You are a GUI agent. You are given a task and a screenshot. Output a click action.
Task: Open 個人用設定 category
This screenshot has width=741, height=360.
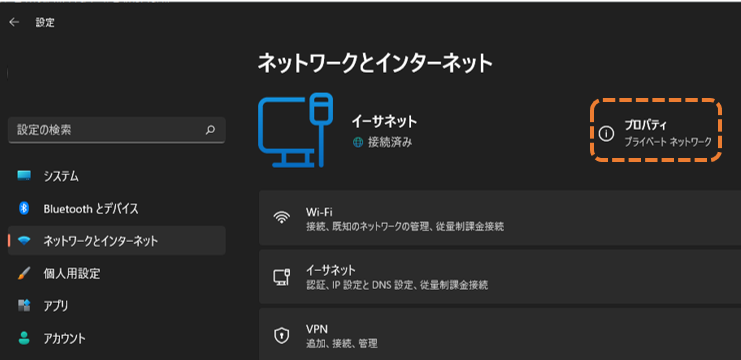tap(117, 273)
